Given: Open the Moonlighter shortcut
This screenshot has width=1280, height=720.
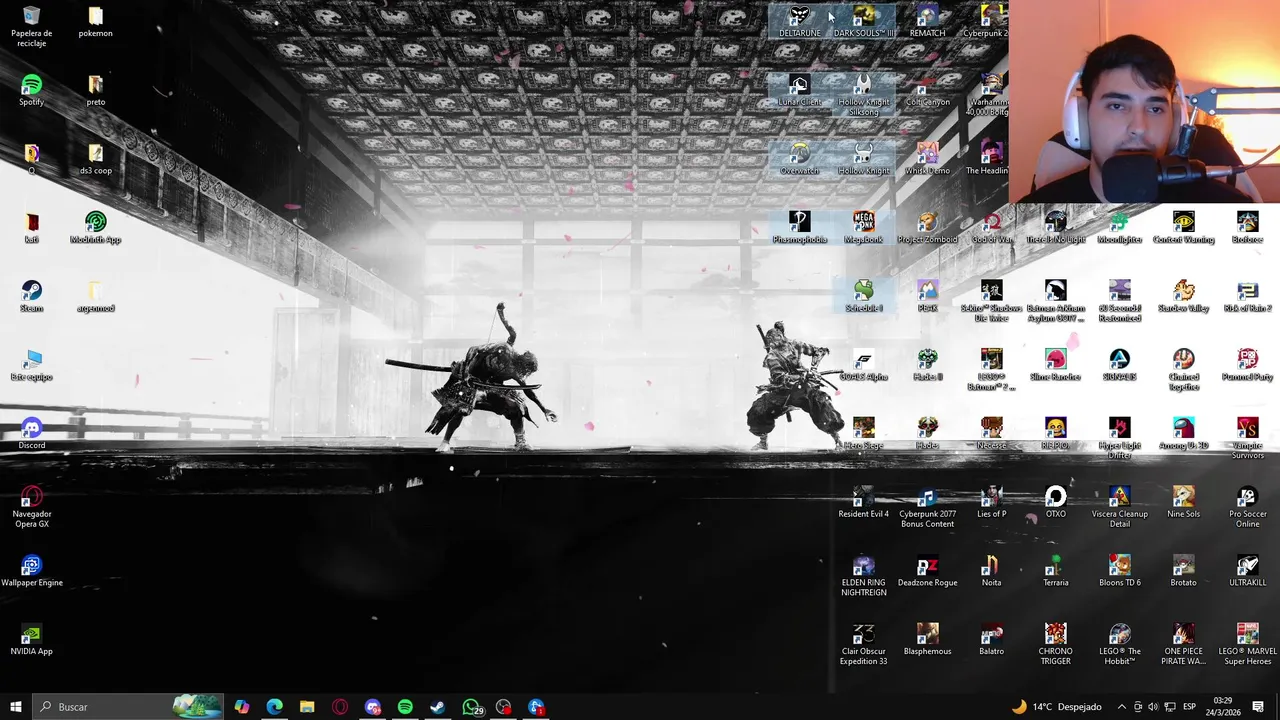Looking at the screenshot, I should [1119, 227].
